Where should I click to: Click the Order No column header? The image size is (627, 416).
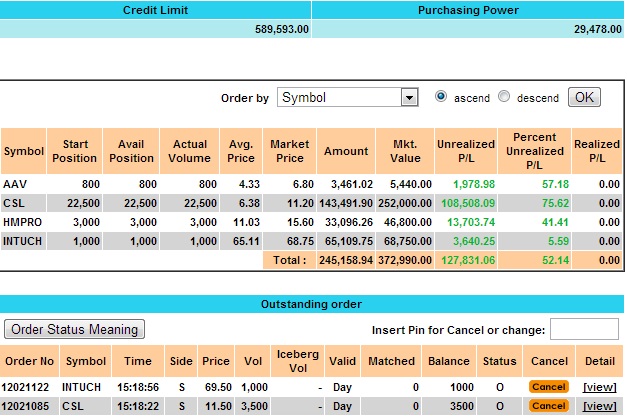pyautogui.click(x=28, y=360)
